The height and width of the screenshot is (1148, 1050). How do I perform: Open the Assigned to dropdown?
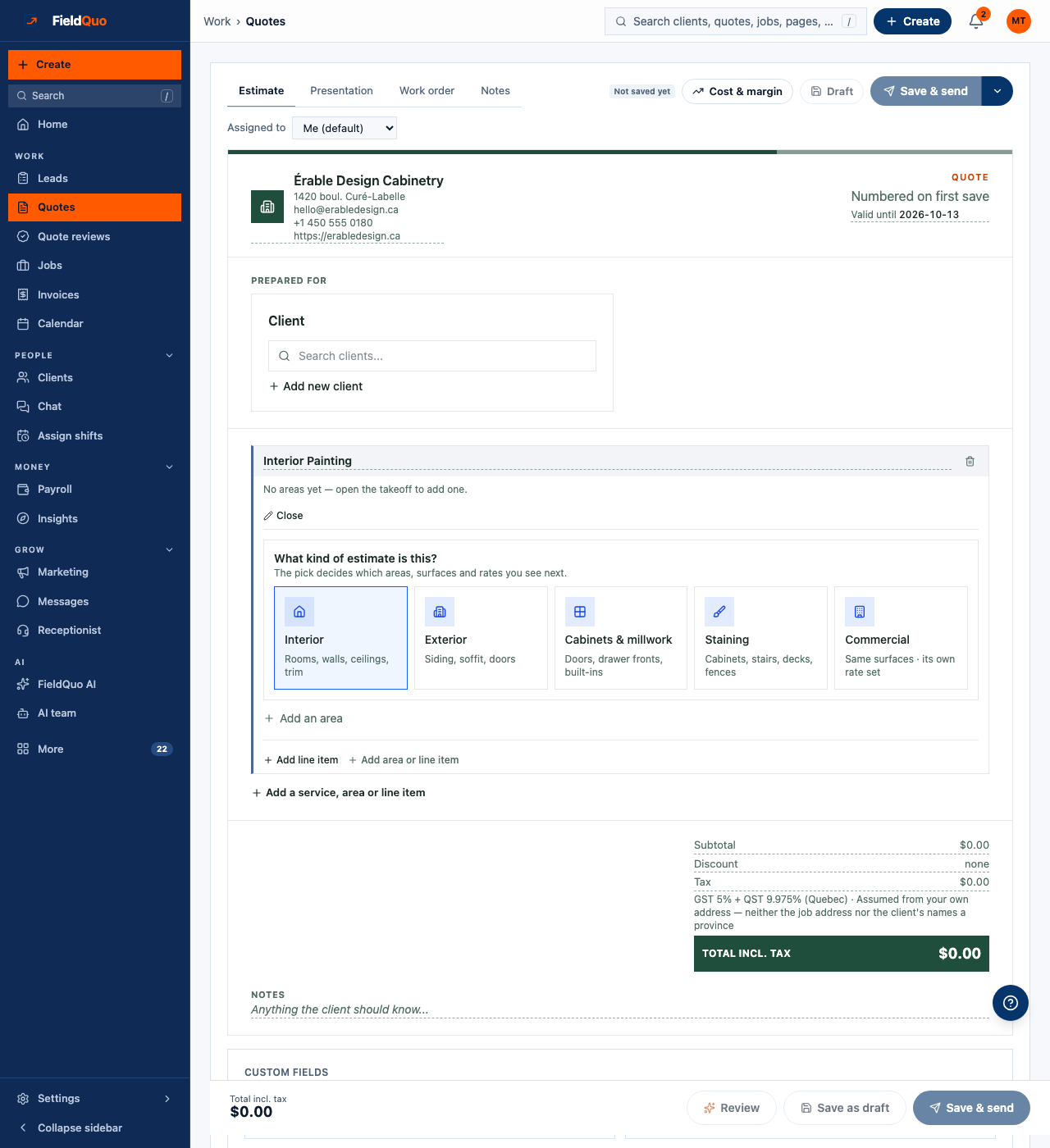click(345, 128)
